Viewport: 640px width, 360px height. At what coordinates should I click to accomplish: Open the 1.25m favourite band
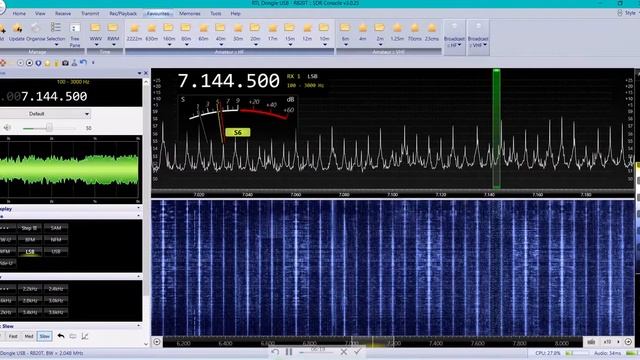point(397,32)
